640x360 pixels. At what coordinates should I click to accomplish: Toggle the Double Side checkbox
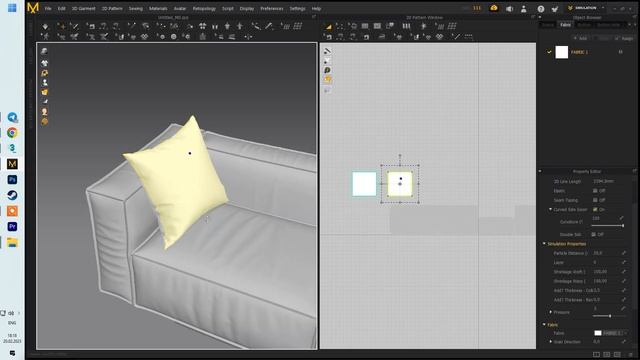point(593,234)
